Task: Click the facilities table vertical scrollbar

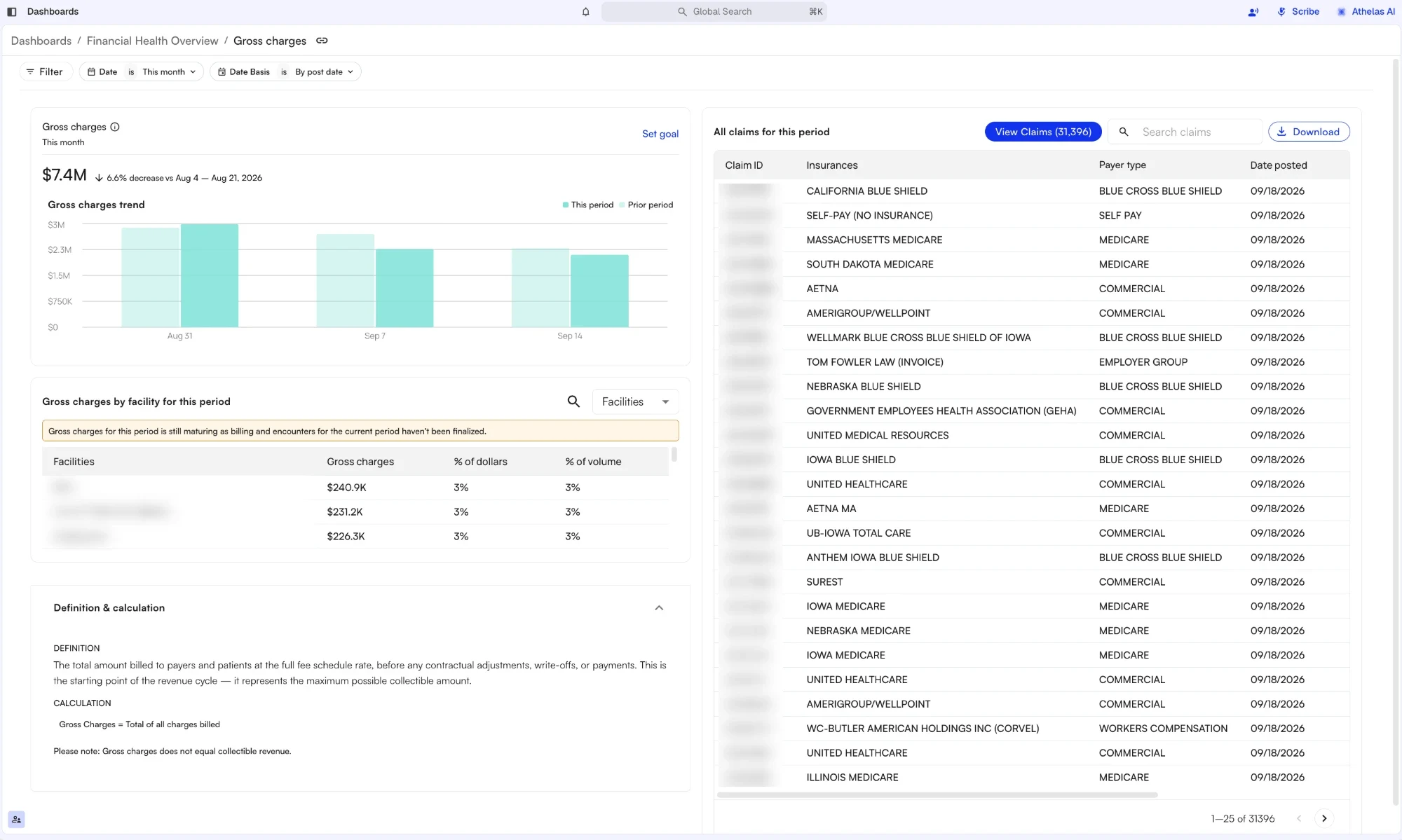Action: tap(674, 455)
